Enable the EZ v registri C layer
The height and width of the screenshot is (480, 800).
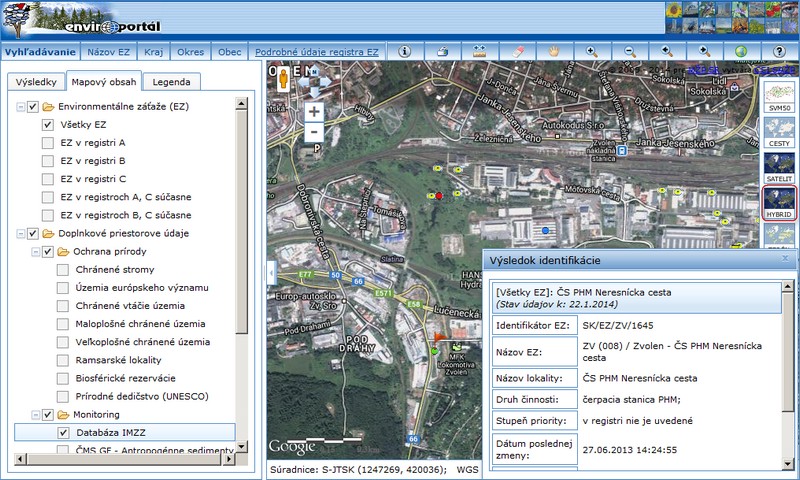click(47, 179)
